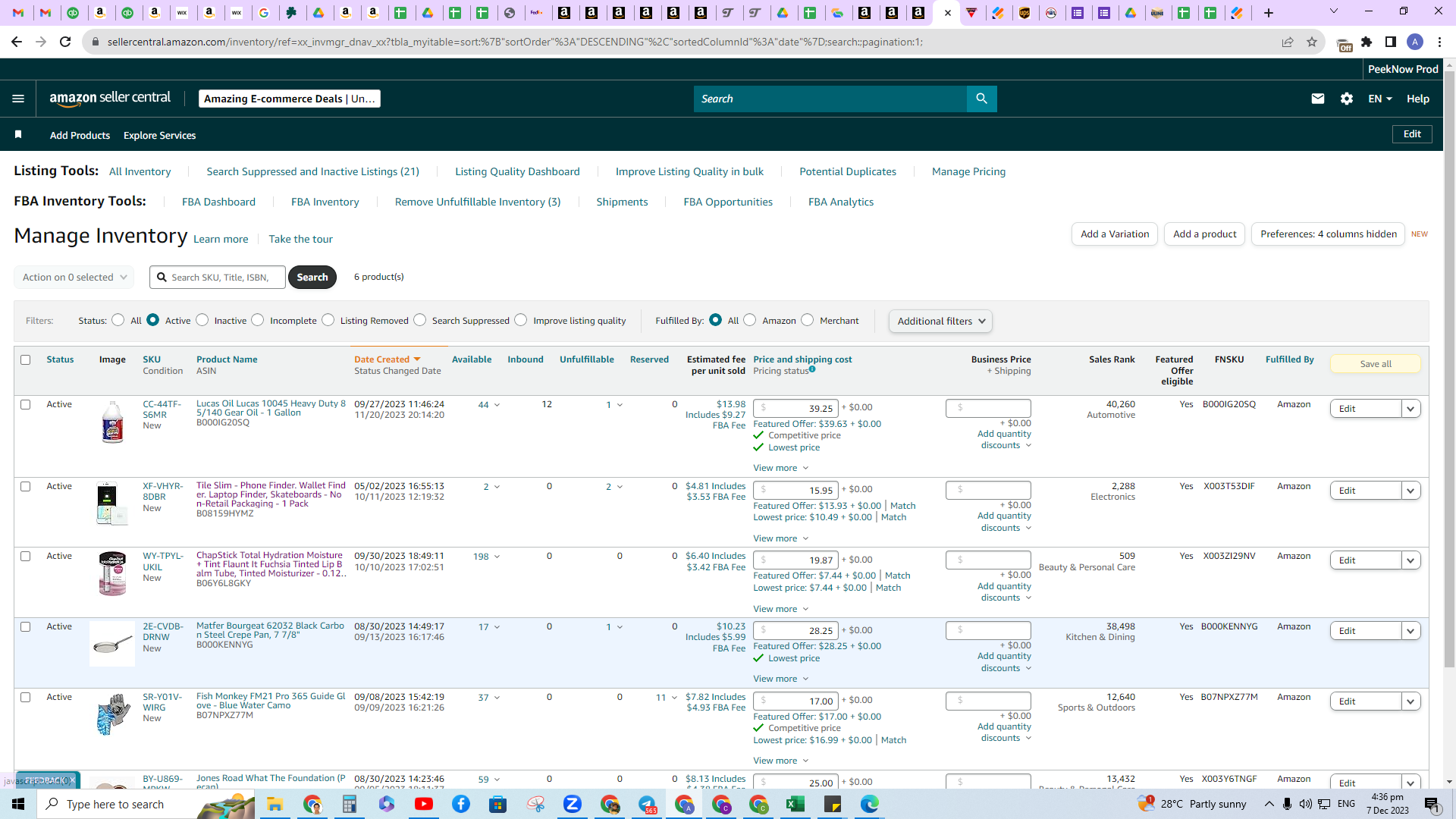1456x819 pixels.
Task: Click the magnifier search button in header
Action: [x=981, y=99]
